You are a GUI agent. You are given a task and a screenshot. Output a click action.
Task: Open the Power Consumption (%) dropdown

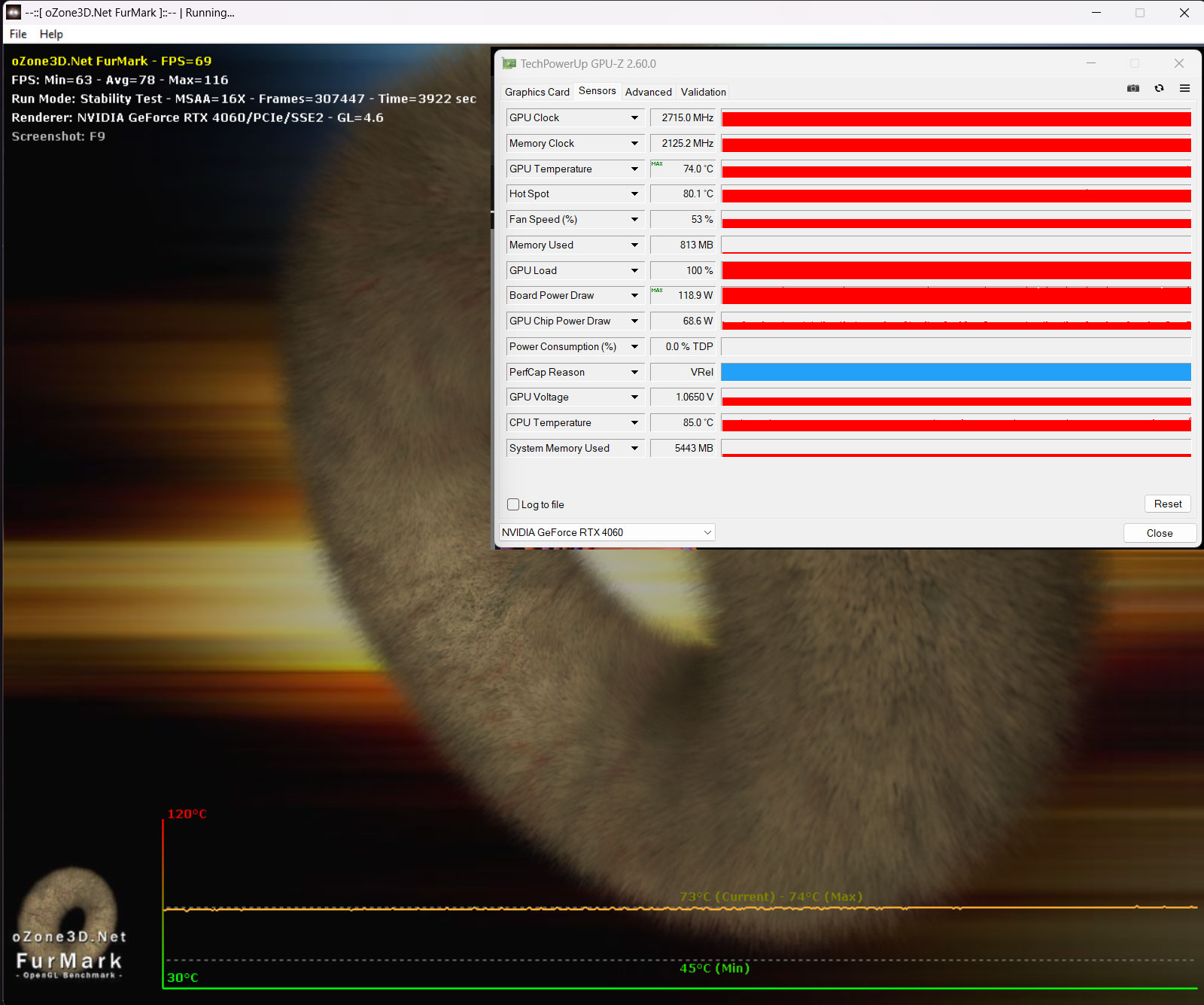(x=634, y=347)
